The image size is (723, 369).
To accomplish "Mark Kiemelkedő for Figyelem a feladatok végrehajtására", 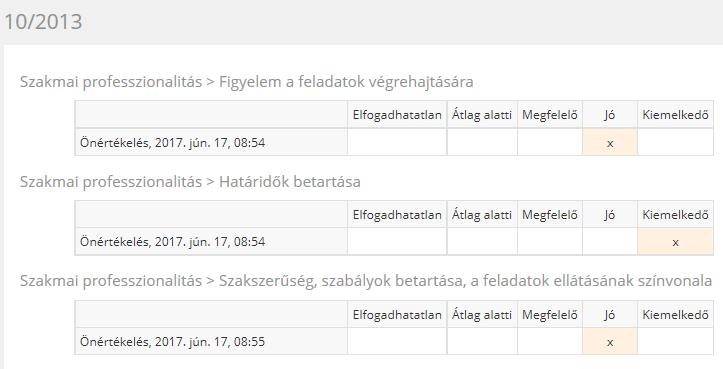I will [675, 143].
